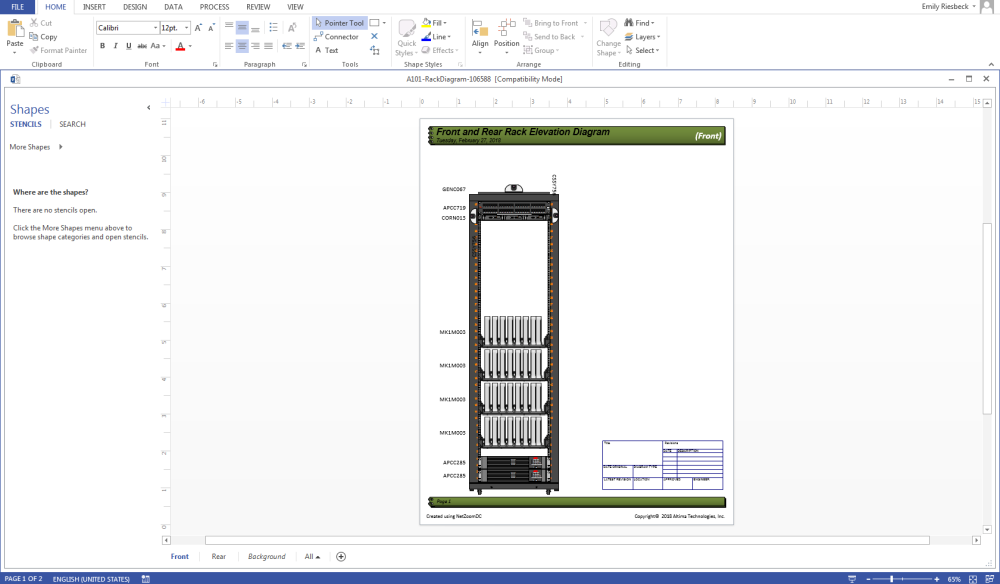The width and height of the screenshot is (1000, 584).
Task: Toggle bold formatting
Action: [103, 46]
